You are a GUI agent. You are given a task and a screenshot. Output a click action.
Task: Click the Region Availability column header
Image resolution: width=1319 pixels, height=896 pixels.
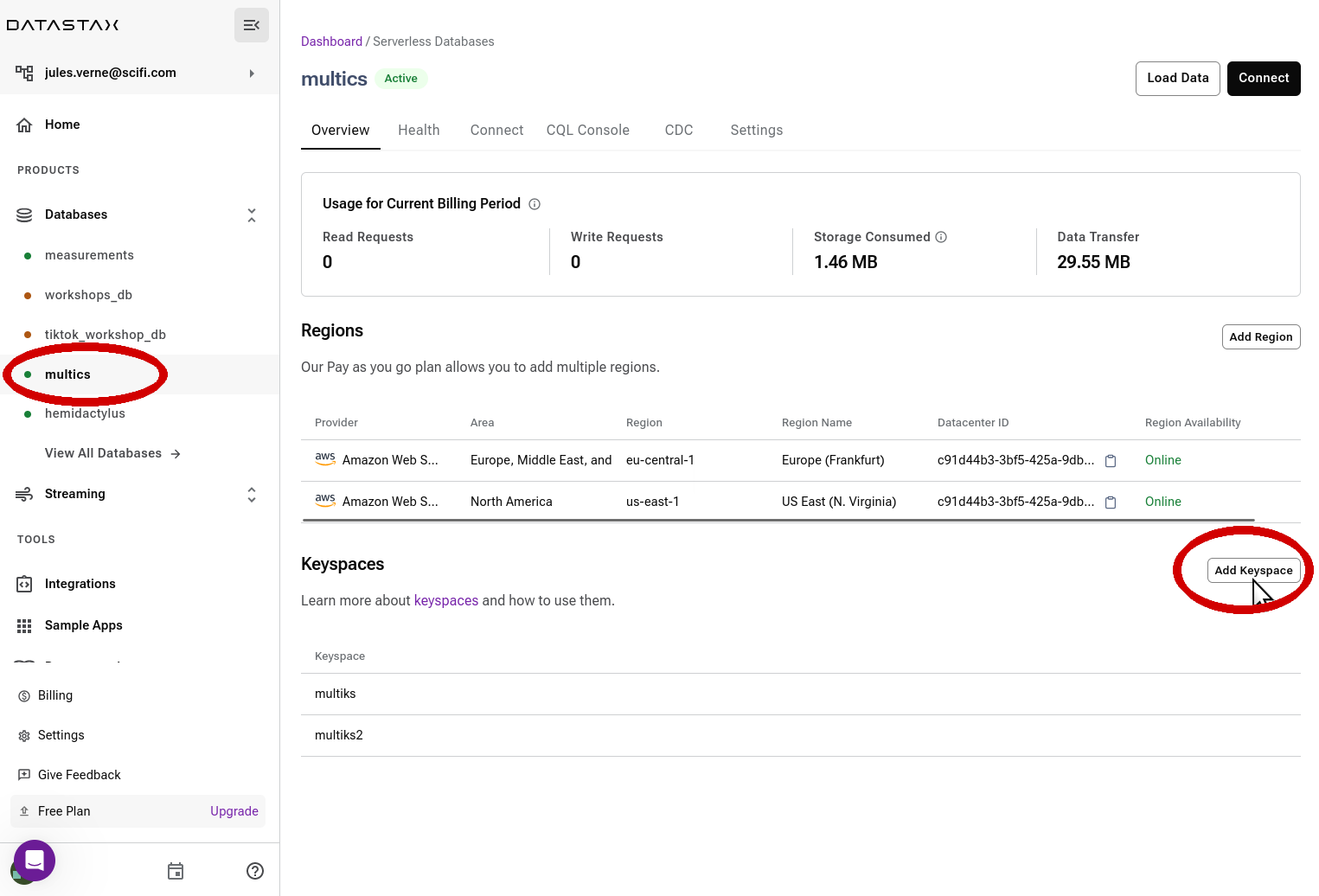(1193, 423)
